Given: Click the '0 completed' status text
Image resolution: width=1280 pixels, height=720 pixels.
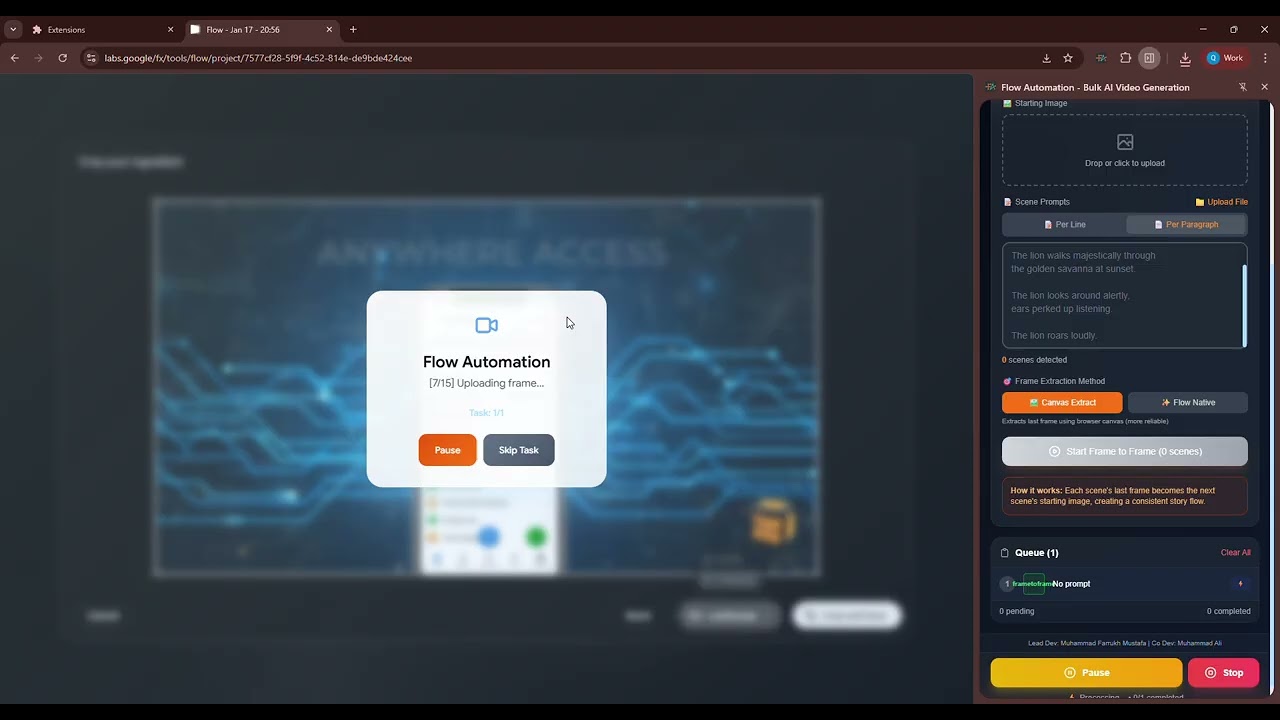Looking at the screenshot, I should (1228, 611).
